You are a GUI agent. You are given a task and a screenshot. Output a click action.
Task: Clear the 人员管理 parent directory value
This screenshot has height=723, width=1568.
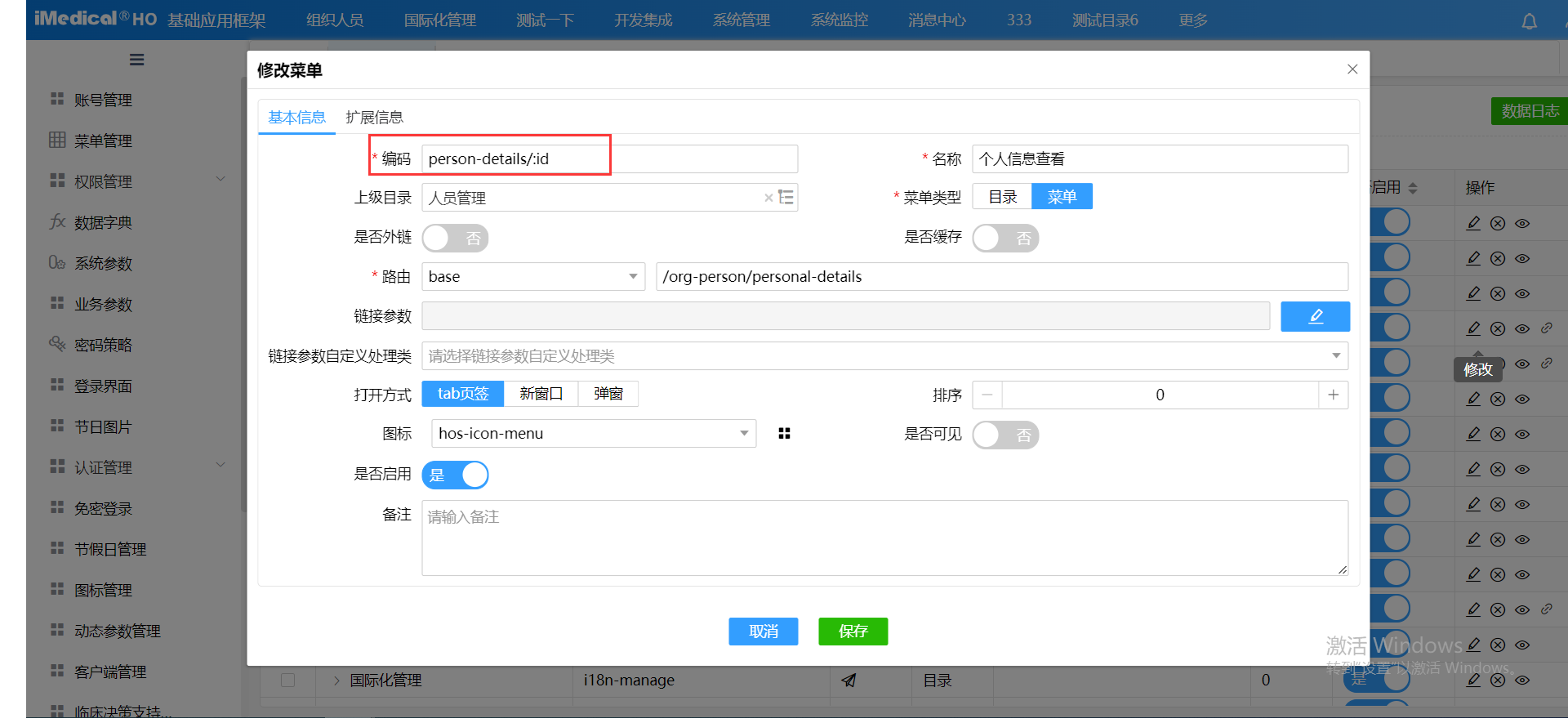[768, 198]
